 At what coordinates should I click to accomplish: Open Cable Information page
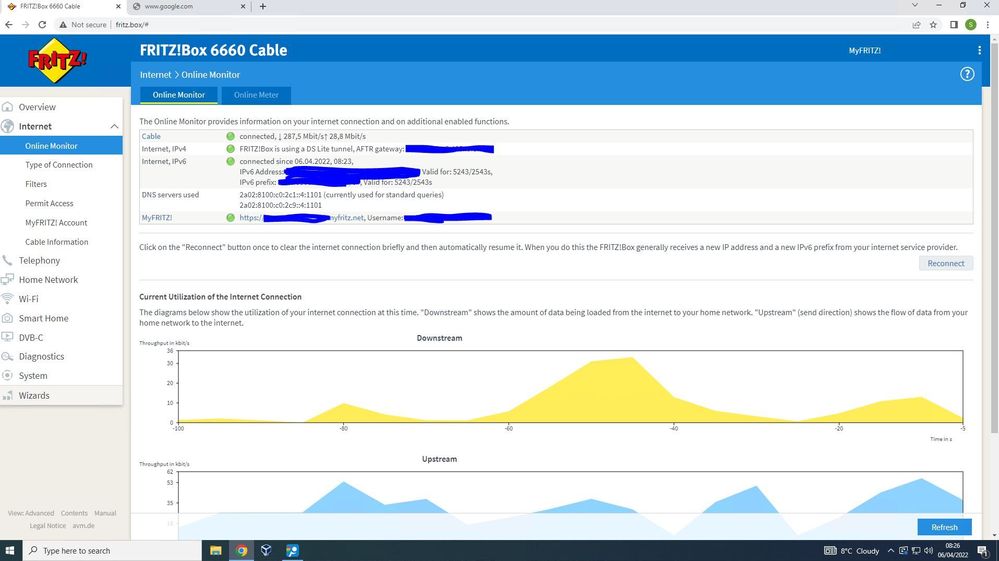point(57,242)
